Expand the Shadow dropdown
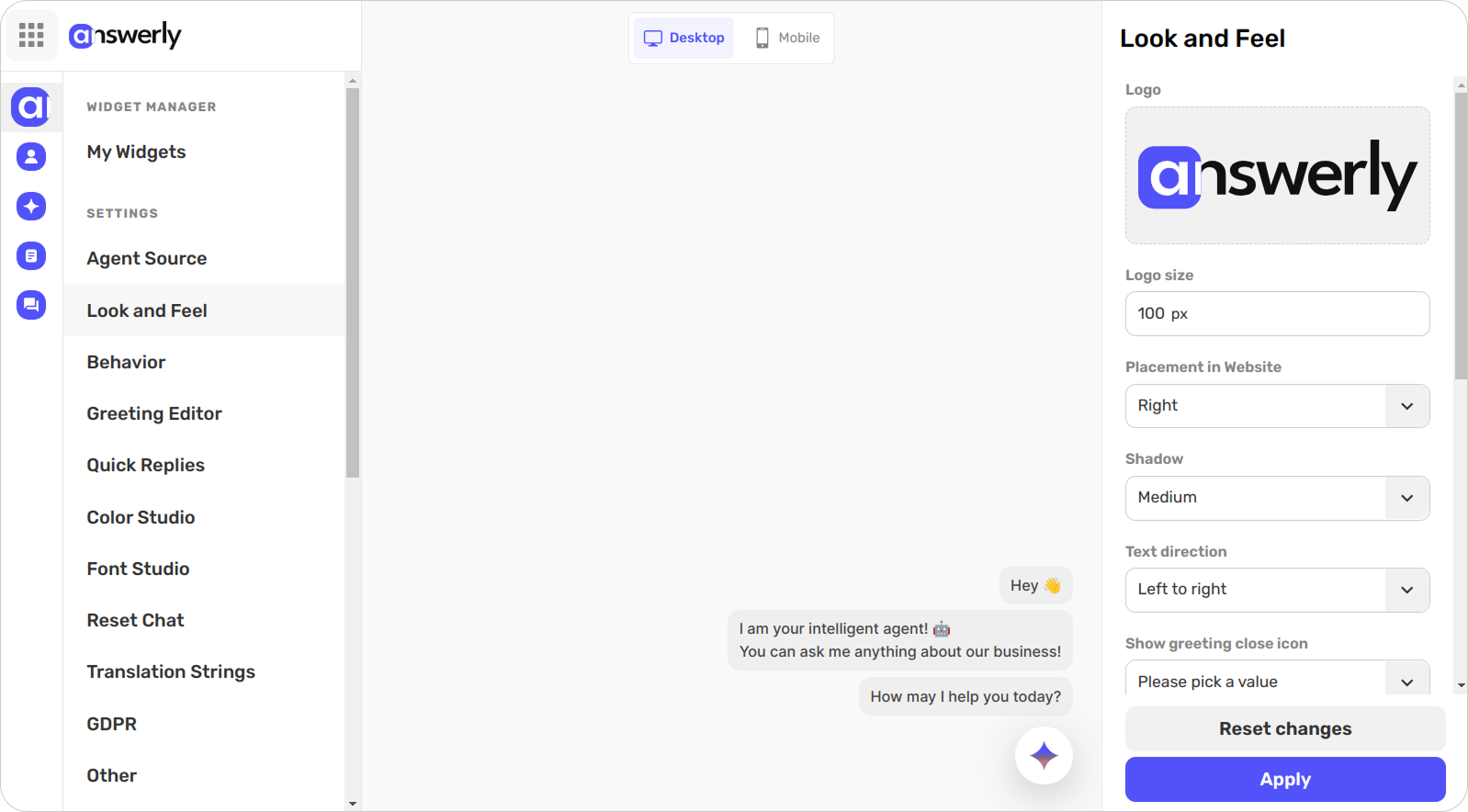The image size is (1468, 812). tap(1277, 498)
